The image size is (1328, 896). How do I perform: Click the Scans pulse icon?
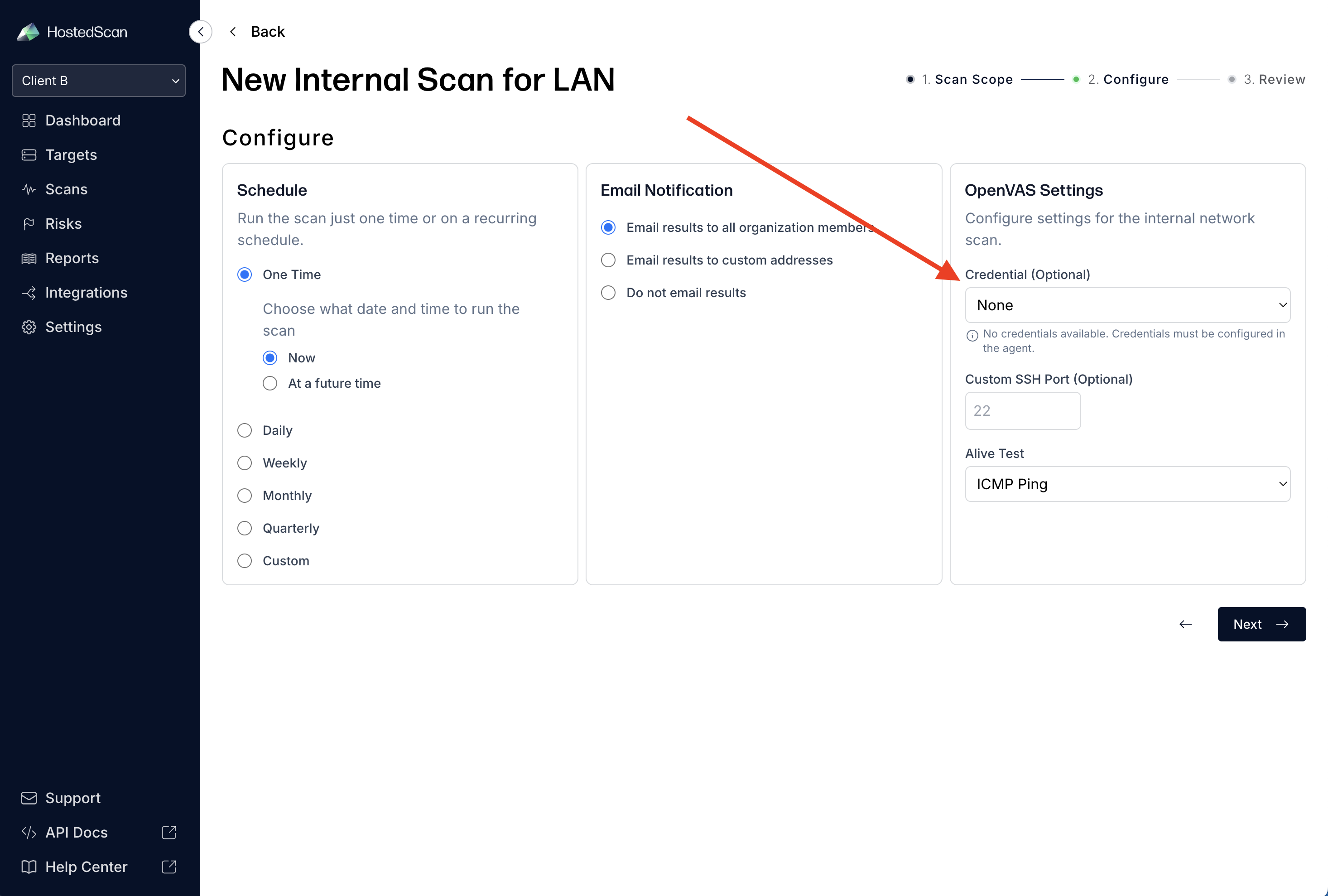29,189
